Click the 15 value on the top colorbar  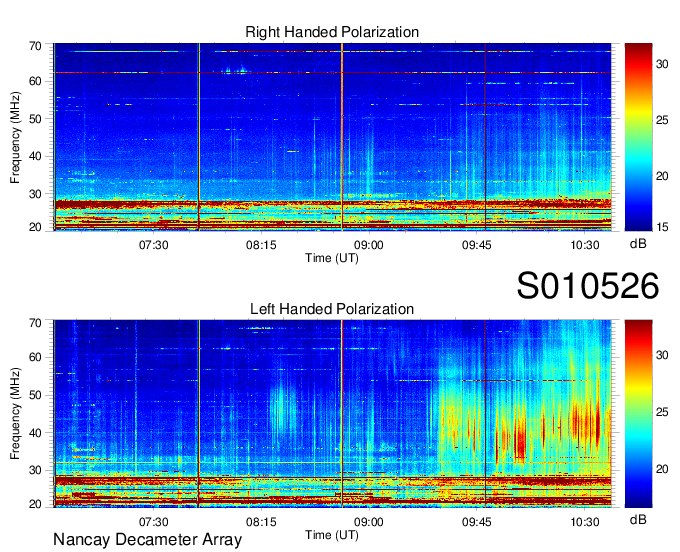tap(662, 227)
